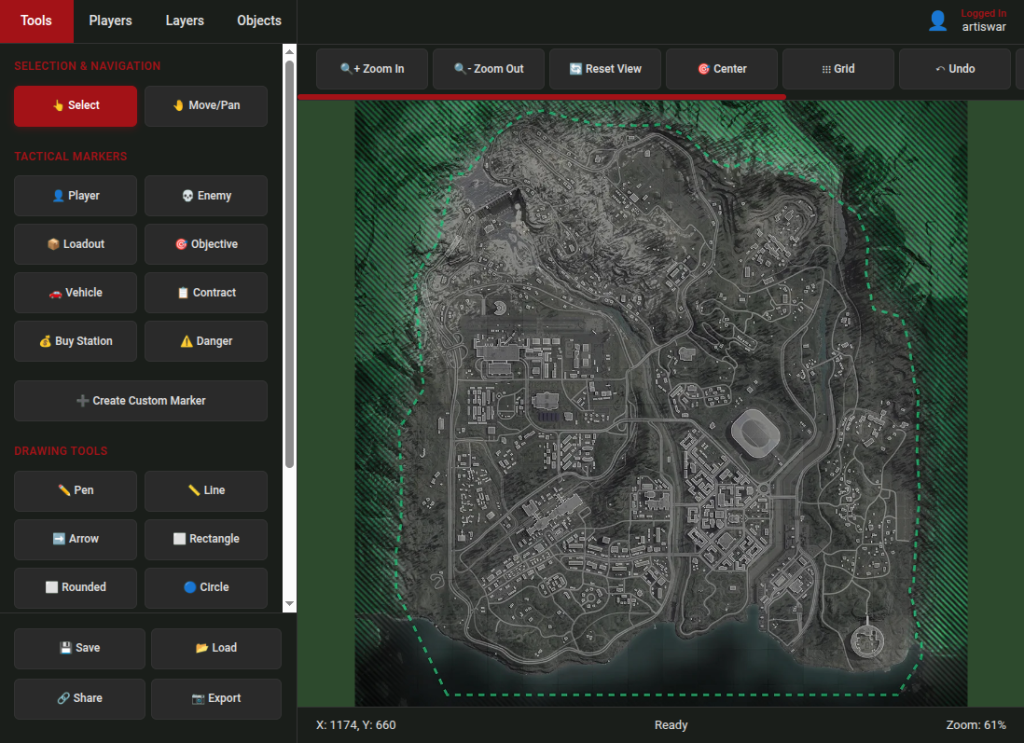Click Create Custom Marker button
The image size is (1024, 743).
[x=141, y=400]
